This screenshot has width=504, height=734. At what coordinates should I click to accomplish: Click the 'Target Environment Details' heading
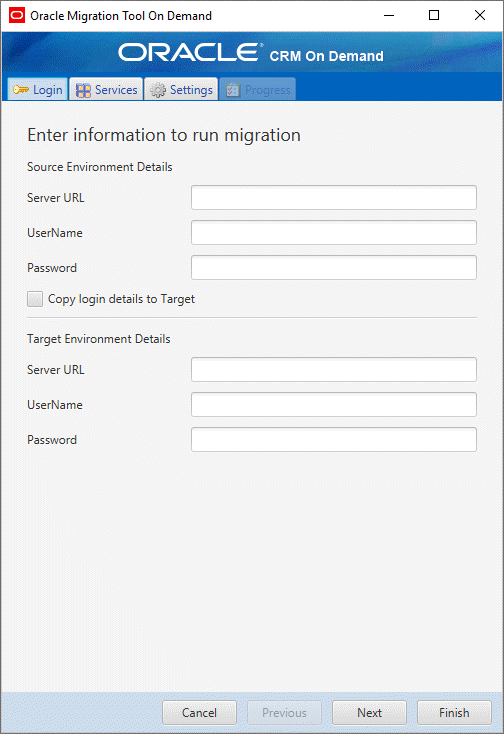99,339
